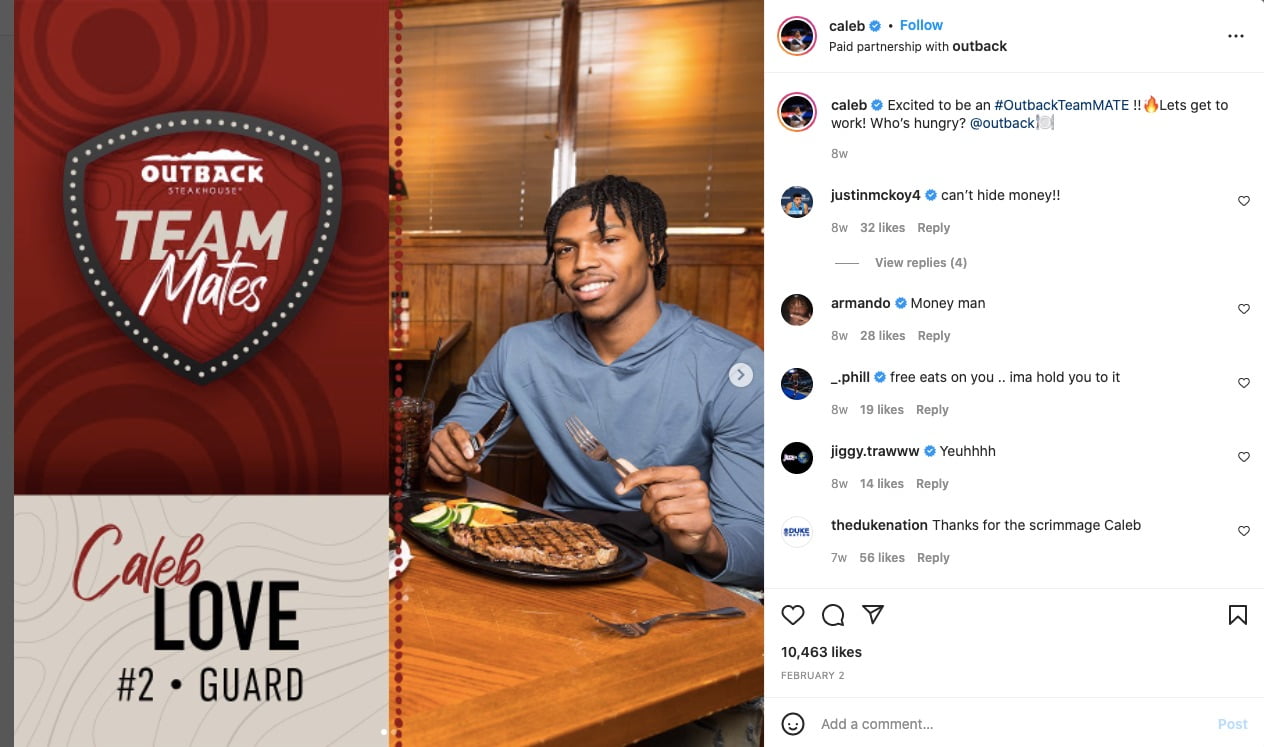Follow caleb's account

921,25
